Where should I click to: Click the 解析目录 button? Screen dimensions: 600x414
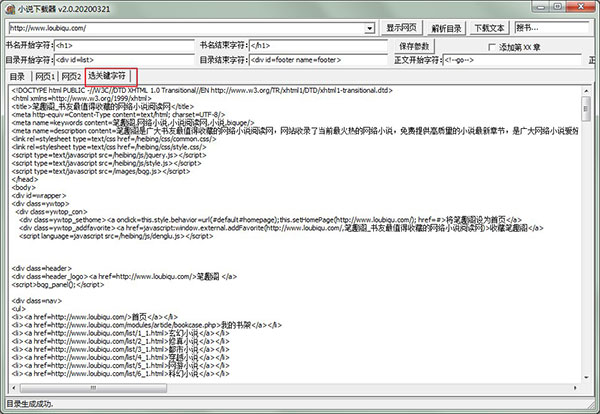pyautogui.click(x=446, y=29)
